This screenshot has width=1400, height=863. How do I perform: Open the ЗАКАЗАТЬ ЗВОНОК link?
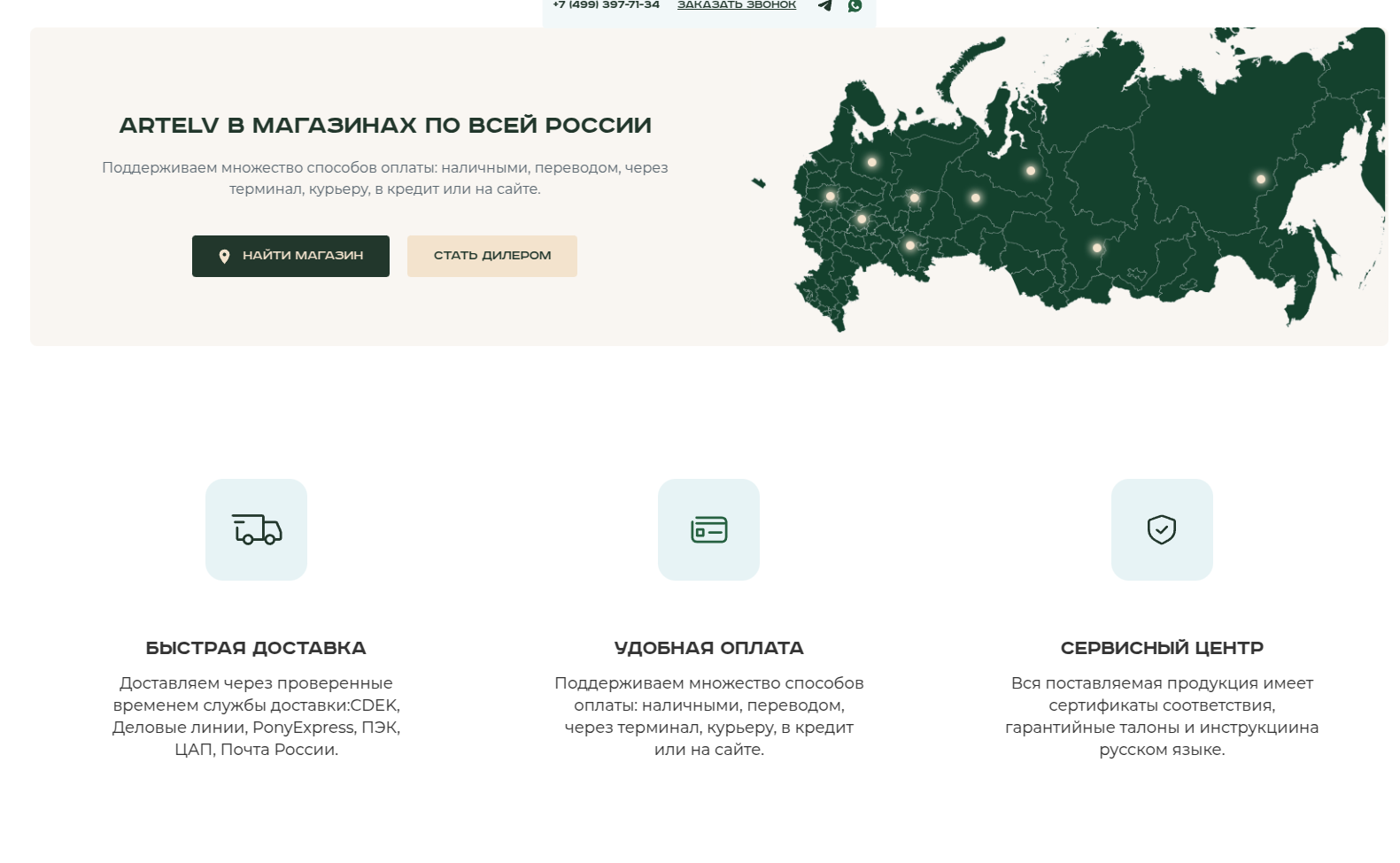pos(737,5)
